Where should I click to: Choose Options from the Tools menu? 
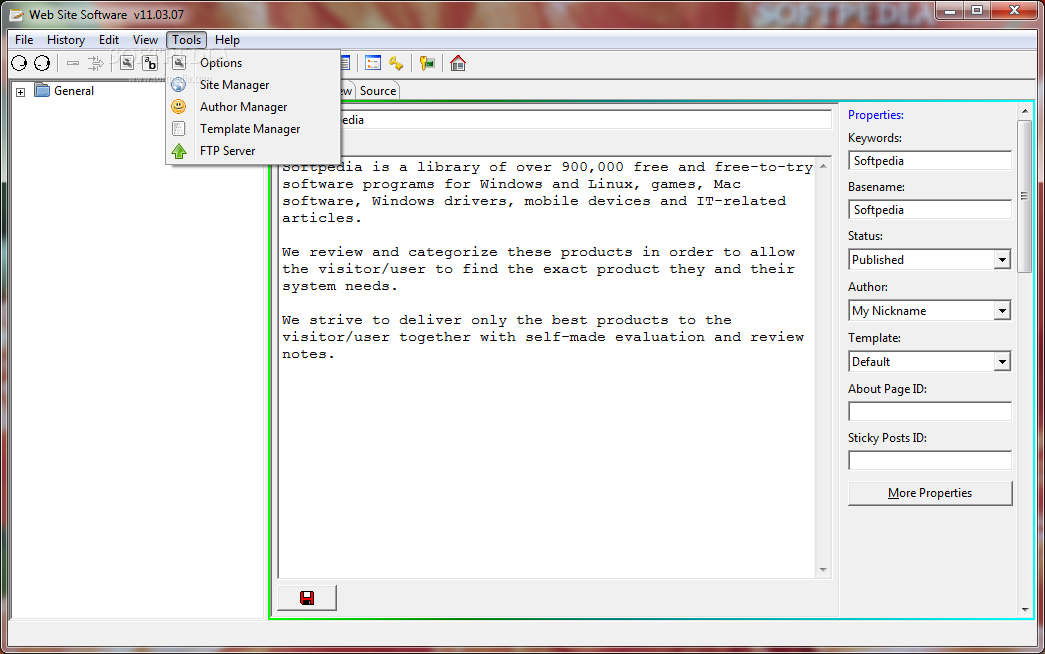(253, 63)
